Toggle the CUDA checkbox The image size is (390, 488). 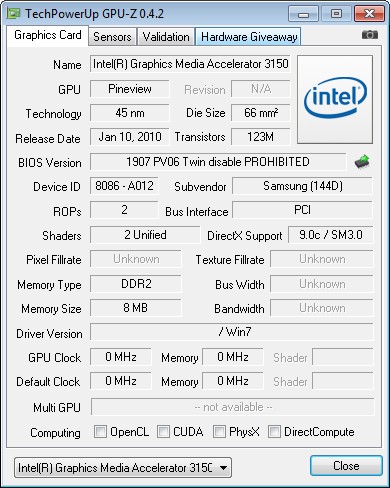pos(163,432)
